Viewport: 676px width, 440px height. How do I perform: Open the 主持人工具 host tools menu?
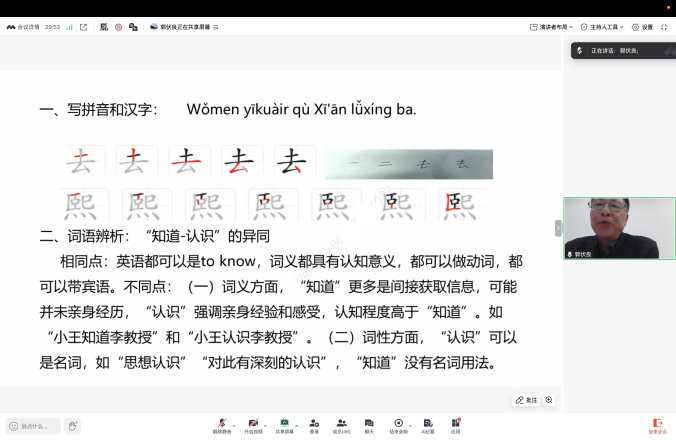tap(602, 27)
